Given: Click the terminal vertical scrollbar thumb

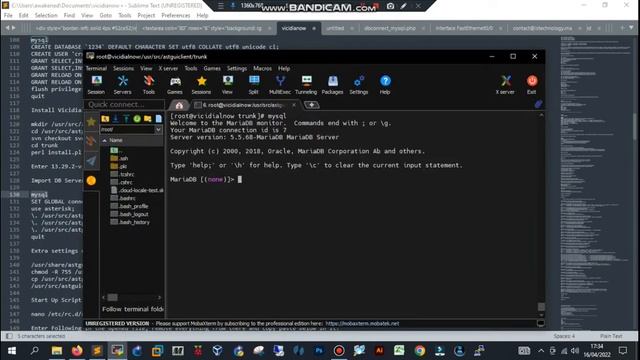Looking at the screenshot, I should click(541, 306).
